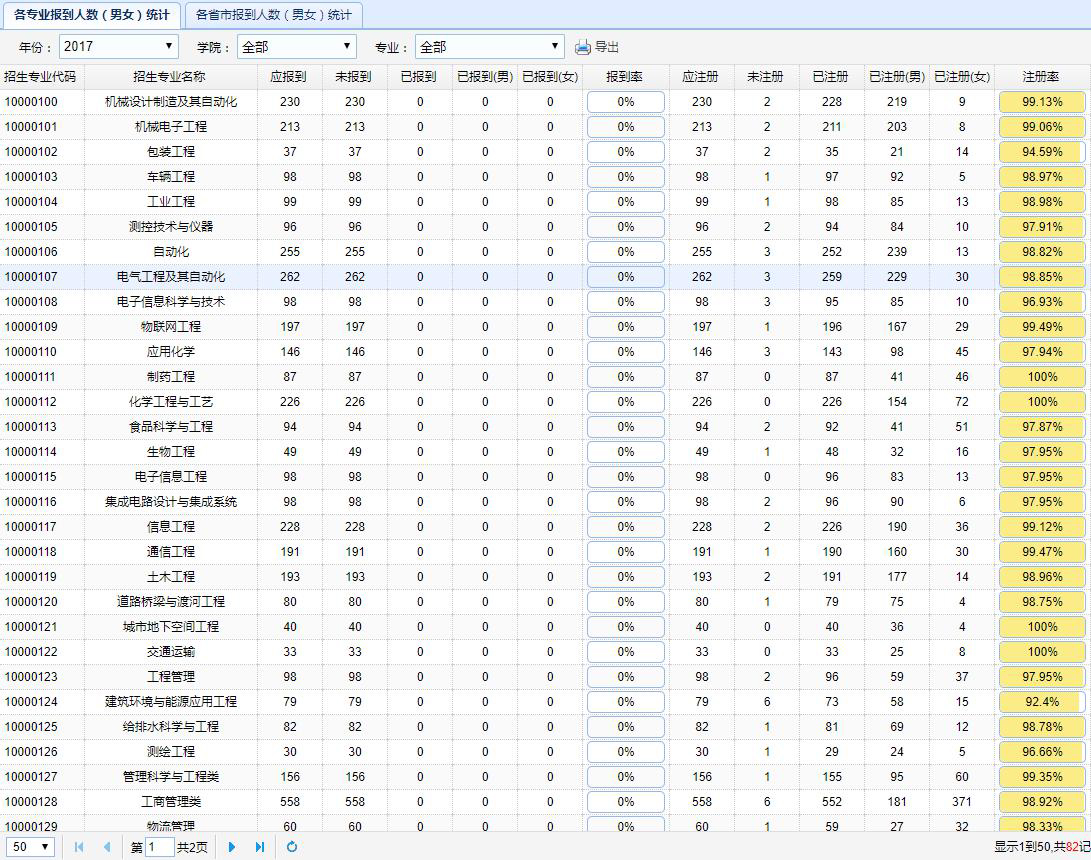Click the page number input field
Image resolution: width=1091 pixels, height=860 pixels.
coord(159,847)
